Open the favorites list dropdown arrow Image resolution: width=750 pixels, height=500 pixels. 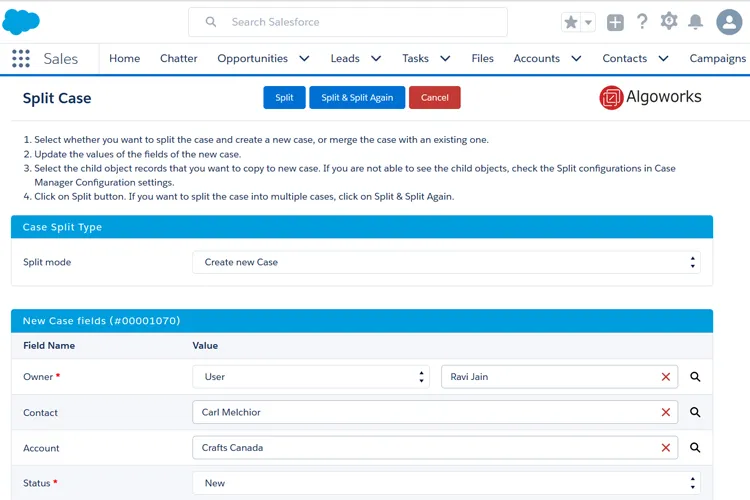click(x=588, y=22)
